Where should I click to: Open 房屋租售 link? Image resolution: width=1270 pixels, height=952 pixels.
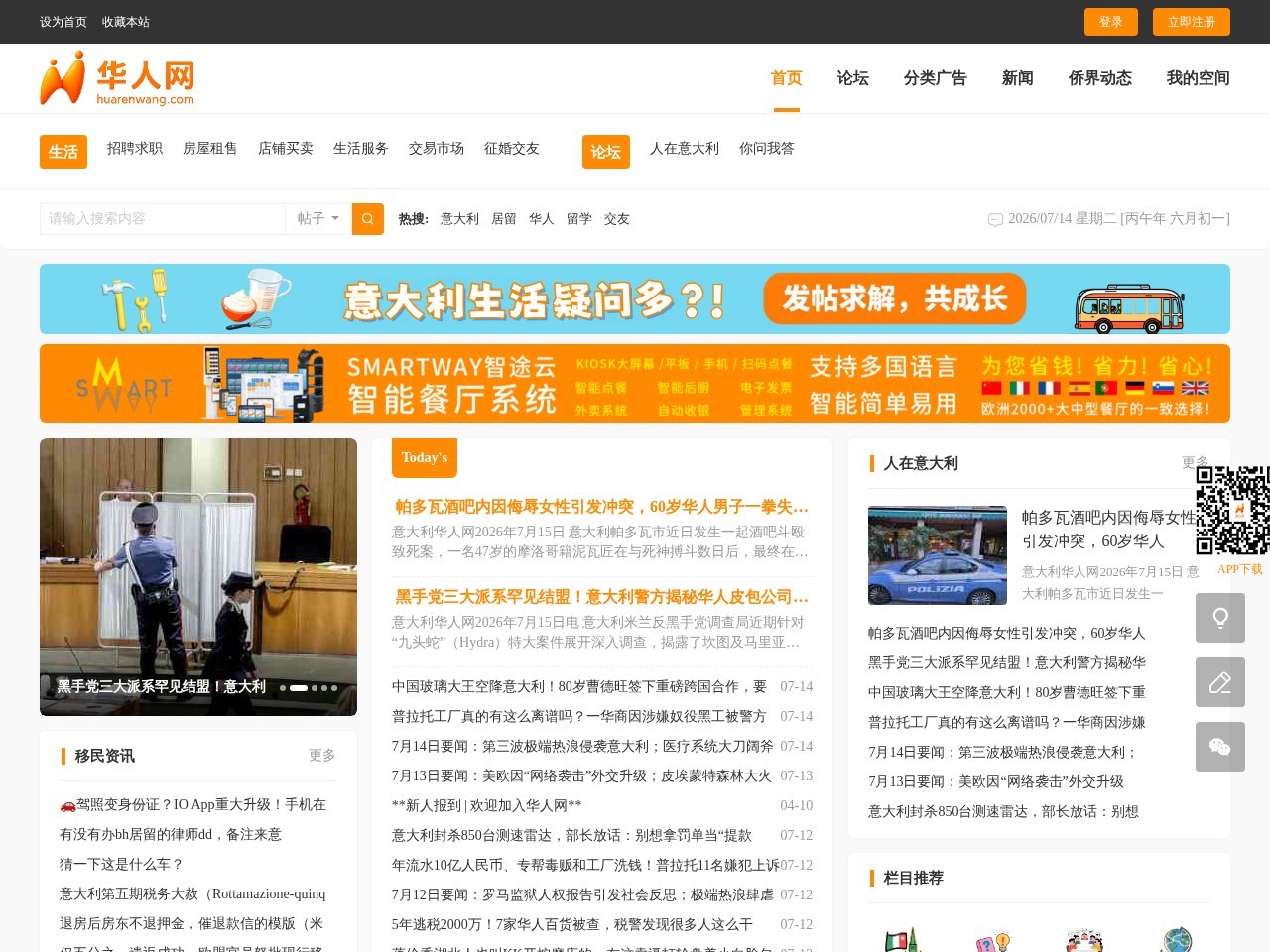point(210,148)
